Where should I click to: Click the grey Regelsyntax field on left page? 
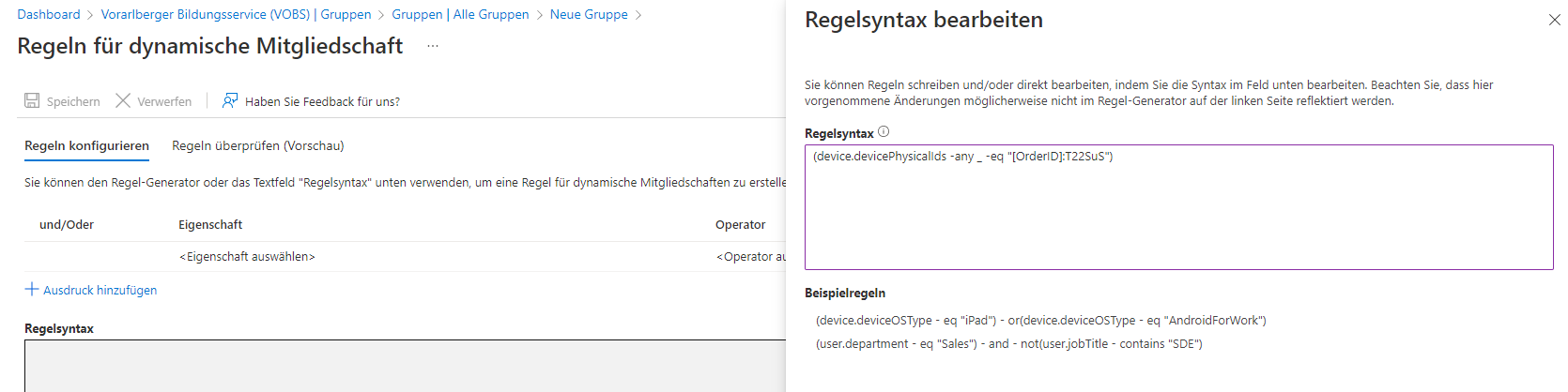click(x=405, y=366)
